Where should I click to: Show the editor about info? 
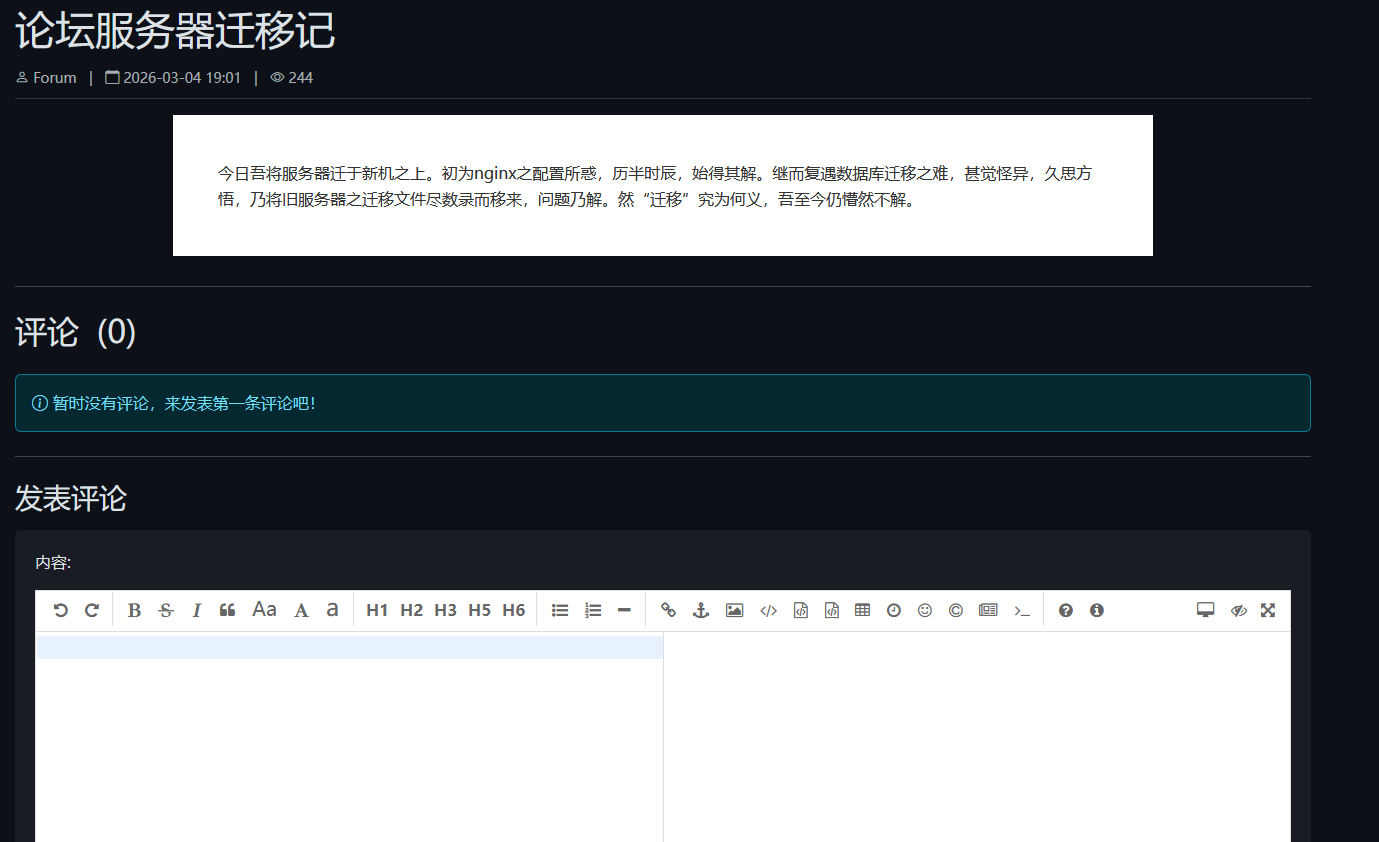coord(1097,610)
